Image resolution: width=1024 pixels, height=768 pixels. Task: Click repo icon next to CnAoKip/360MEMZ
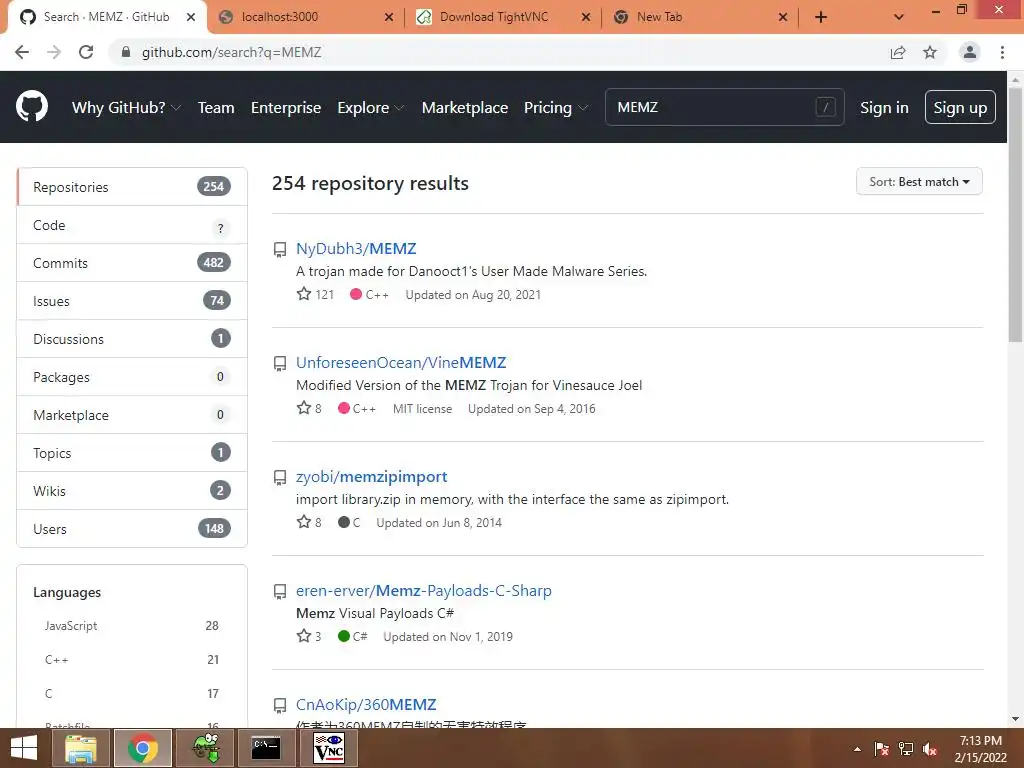click(x=280, y=705)
